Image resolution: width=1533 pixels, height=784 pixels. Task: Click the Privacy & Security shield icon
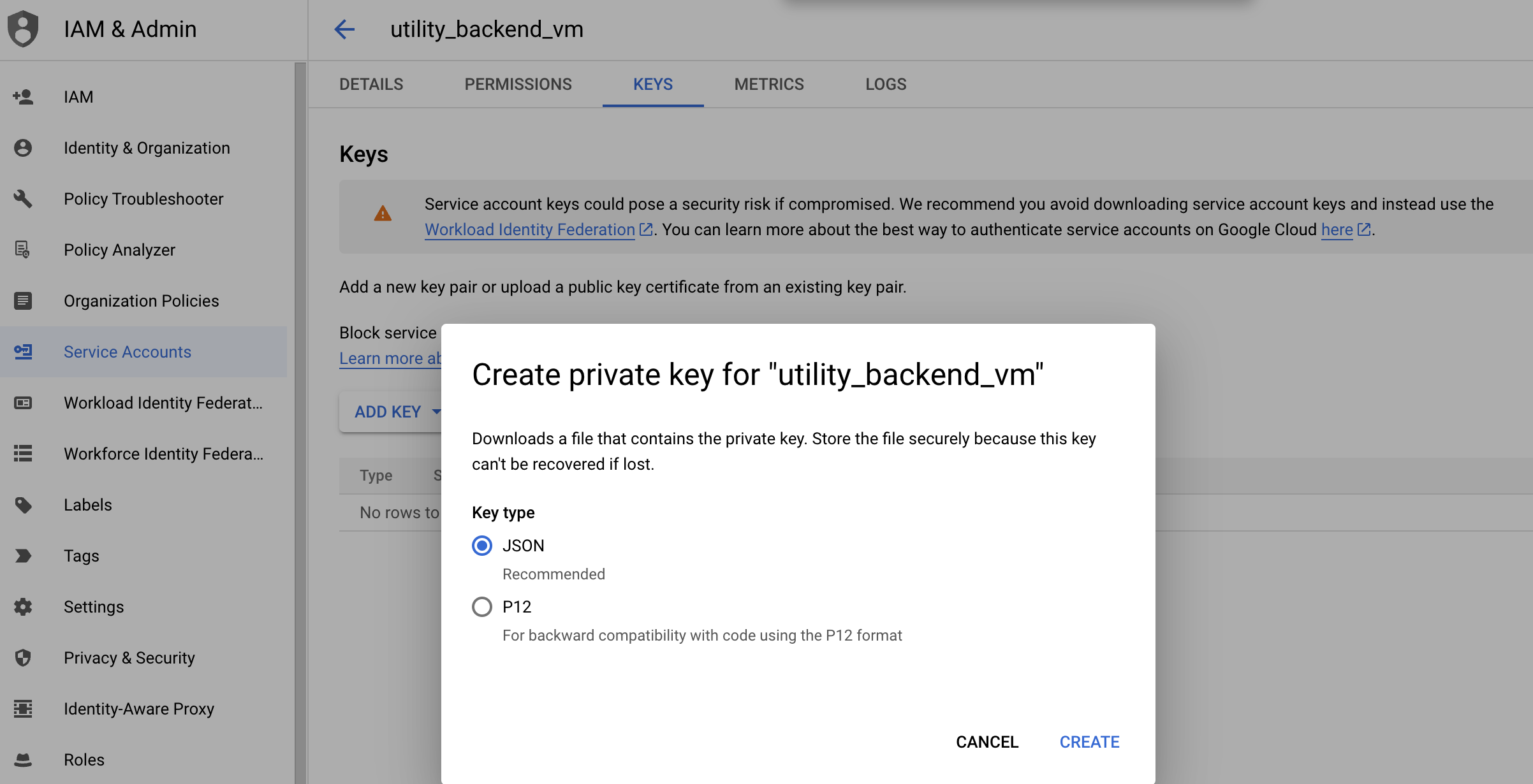[x=23, y=658]
